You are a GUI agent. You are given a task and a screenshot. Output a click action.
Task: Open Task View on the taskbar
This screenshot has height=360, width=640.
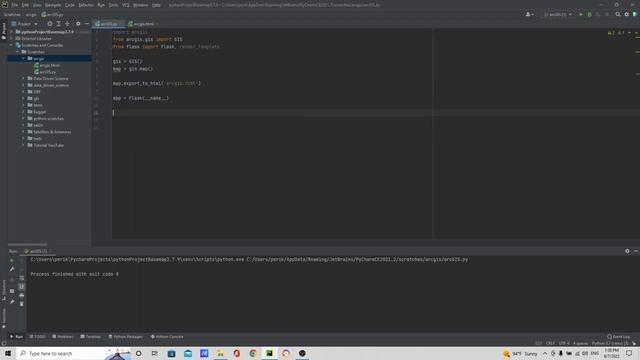point(155,353)
